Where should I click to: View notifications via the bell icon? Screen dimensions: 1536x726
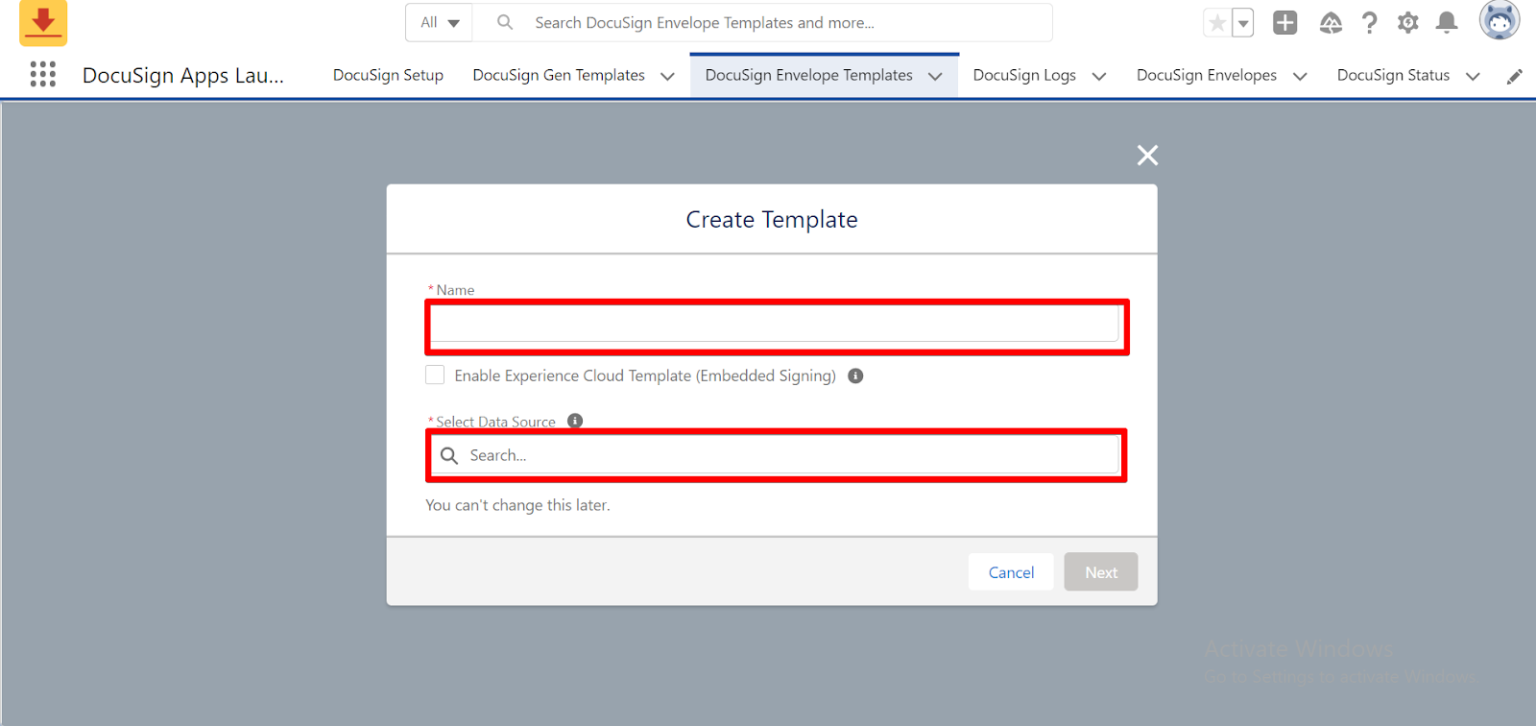click(x=1447, y=22)
